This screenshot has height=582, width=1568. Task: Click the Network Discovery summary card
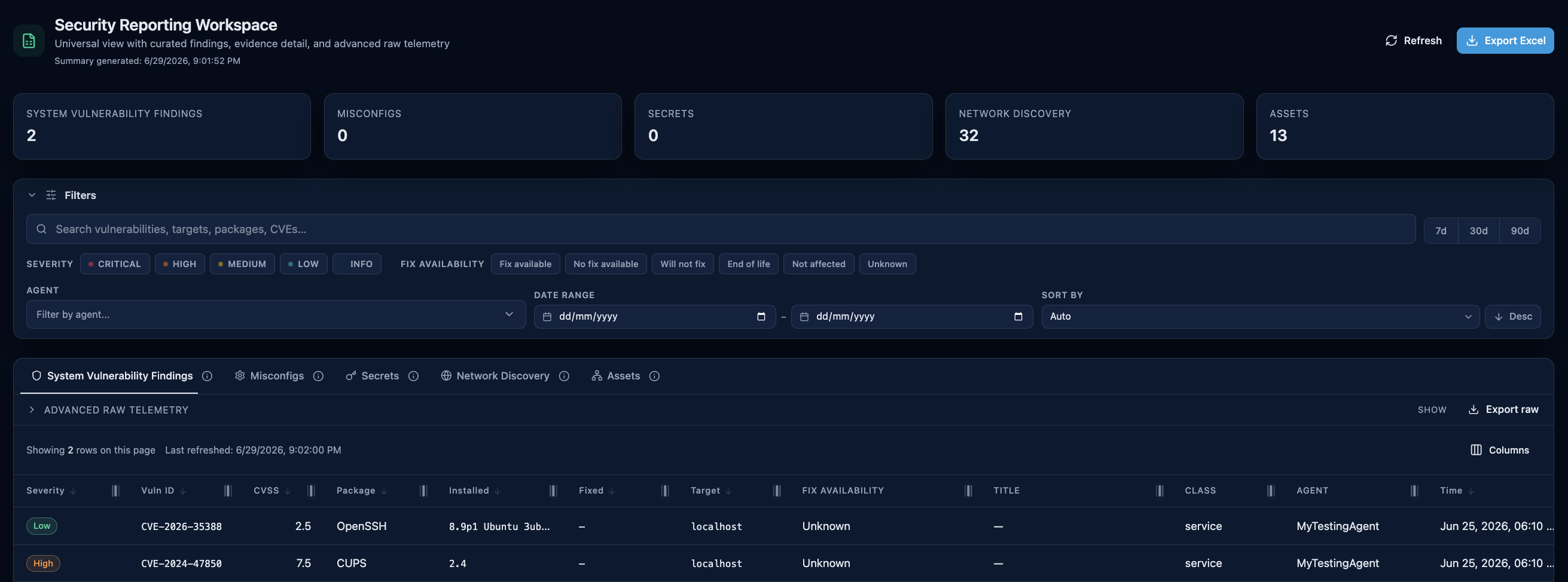[x=1094, y=127]
